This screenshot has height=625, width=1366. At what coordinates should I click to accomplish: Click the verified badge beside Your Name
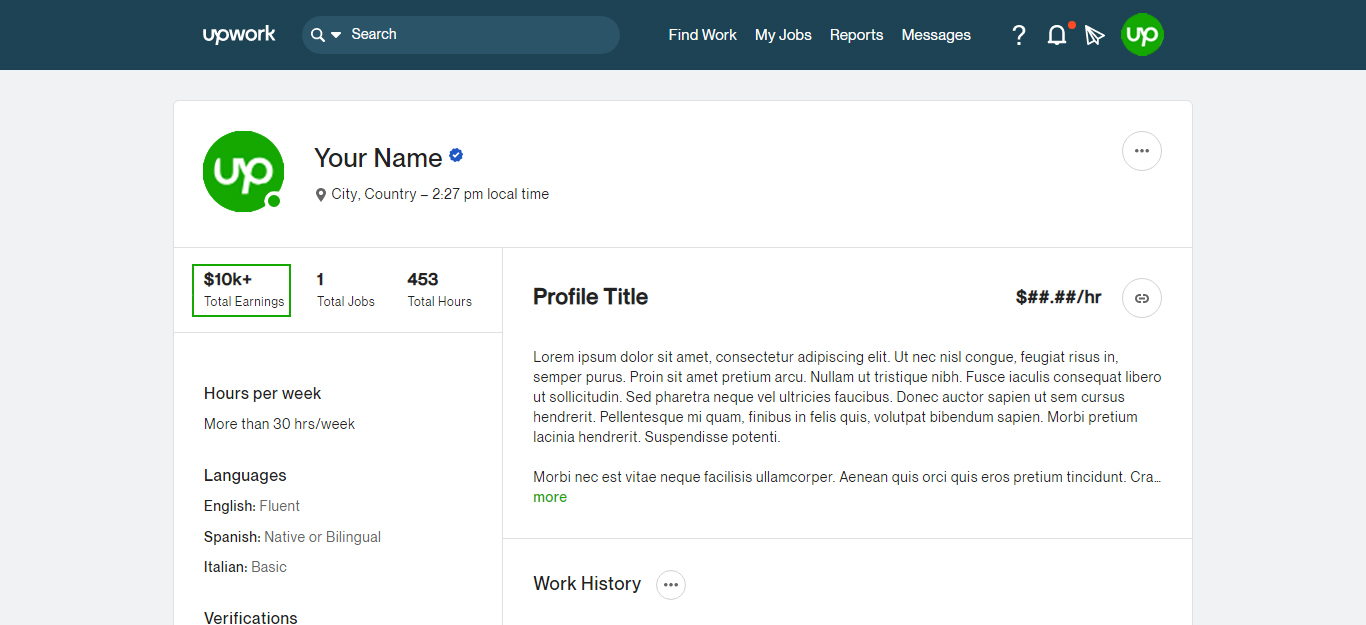(456, 156)
